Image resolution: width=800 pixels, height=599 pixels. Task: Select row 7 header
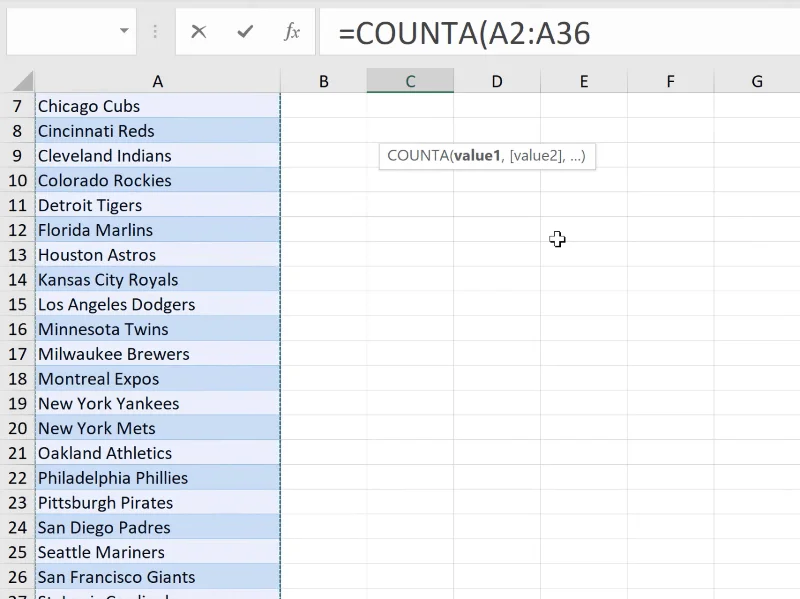pos(17,106)
